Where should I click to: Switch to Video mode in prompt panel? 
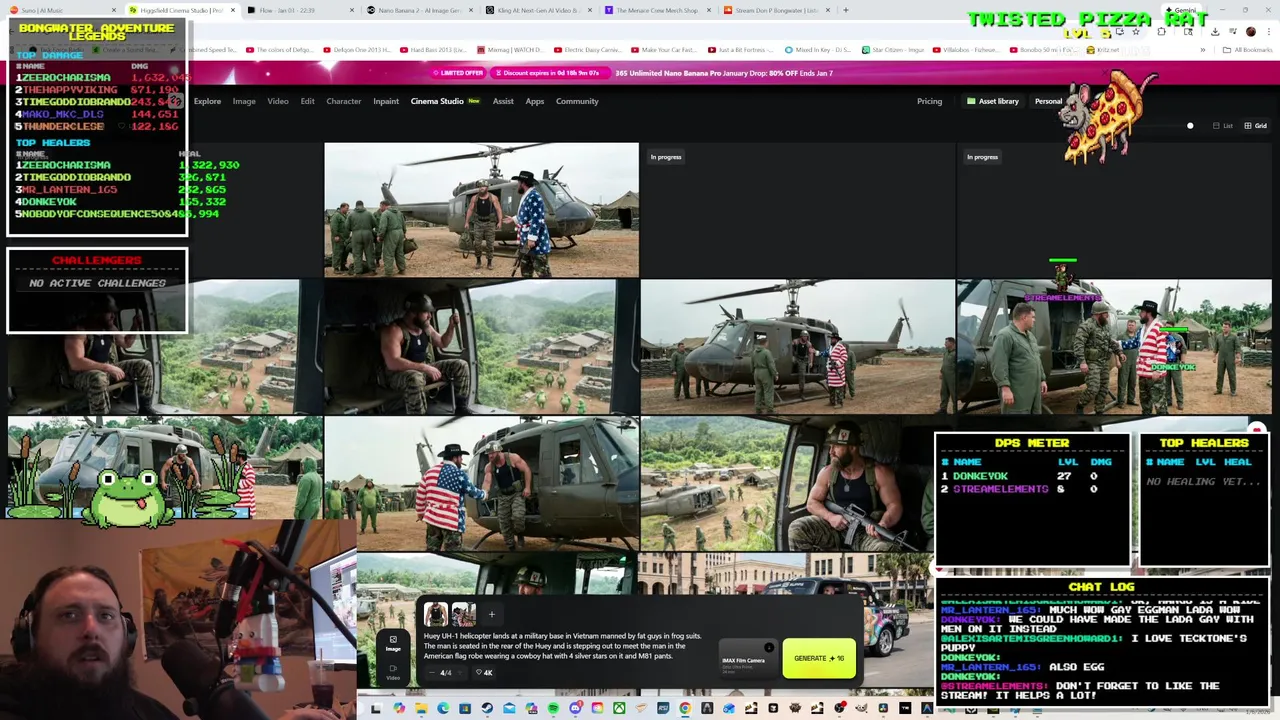click(x=393, y=672)
